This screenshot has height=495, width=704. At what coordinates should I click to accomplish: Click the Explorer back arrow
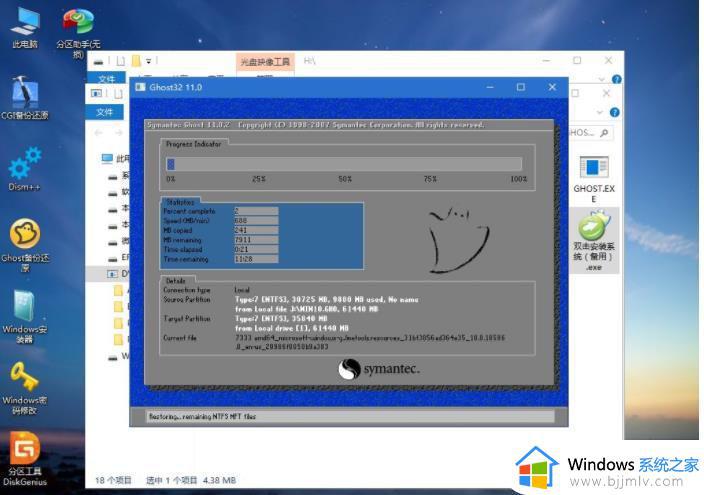[99, 133]
